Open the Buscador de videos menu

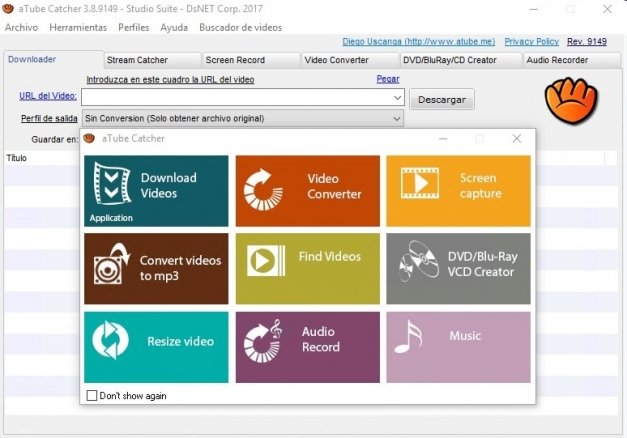240,28
